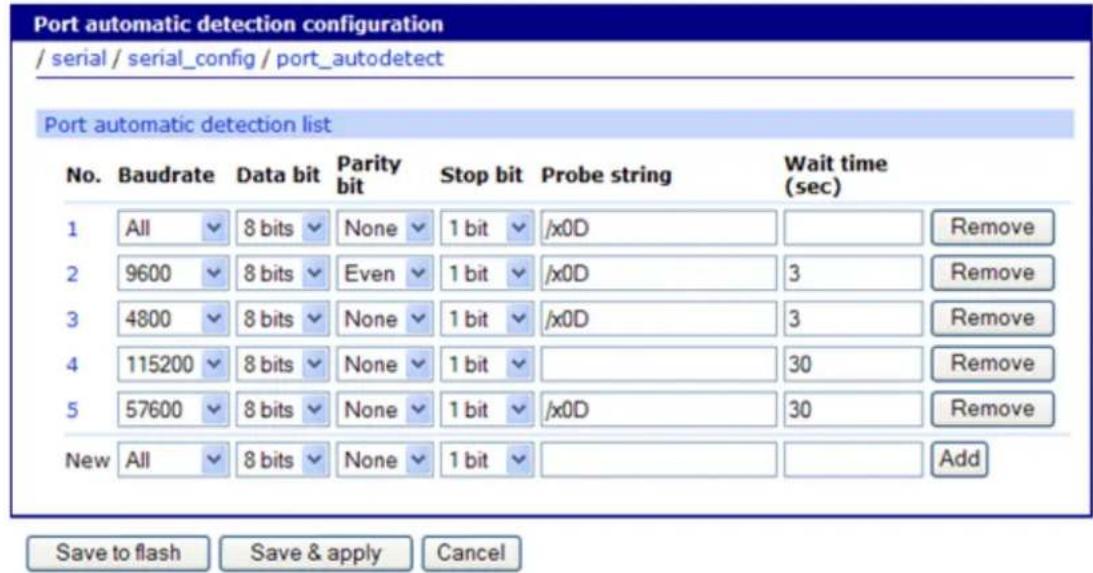Click 'Wait time (sec)' column header
The height and width of the screenshot is (573, 1093).
(x=835, y=175)
